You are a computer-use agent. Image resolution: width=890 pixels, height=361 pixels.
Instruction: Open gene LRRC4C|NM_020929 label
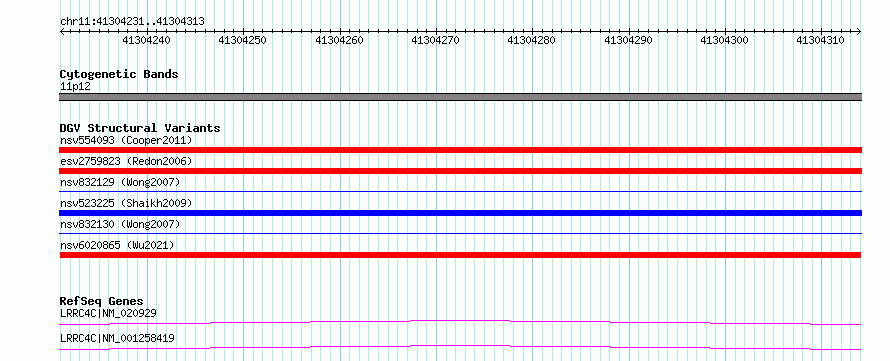108,313
